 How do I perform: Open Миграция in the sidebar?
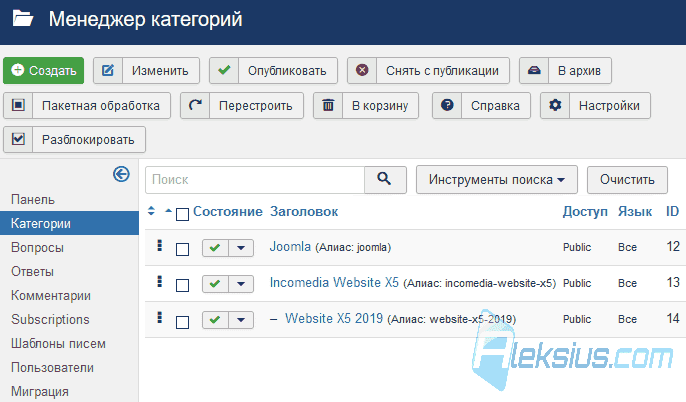tap(40, 392)
